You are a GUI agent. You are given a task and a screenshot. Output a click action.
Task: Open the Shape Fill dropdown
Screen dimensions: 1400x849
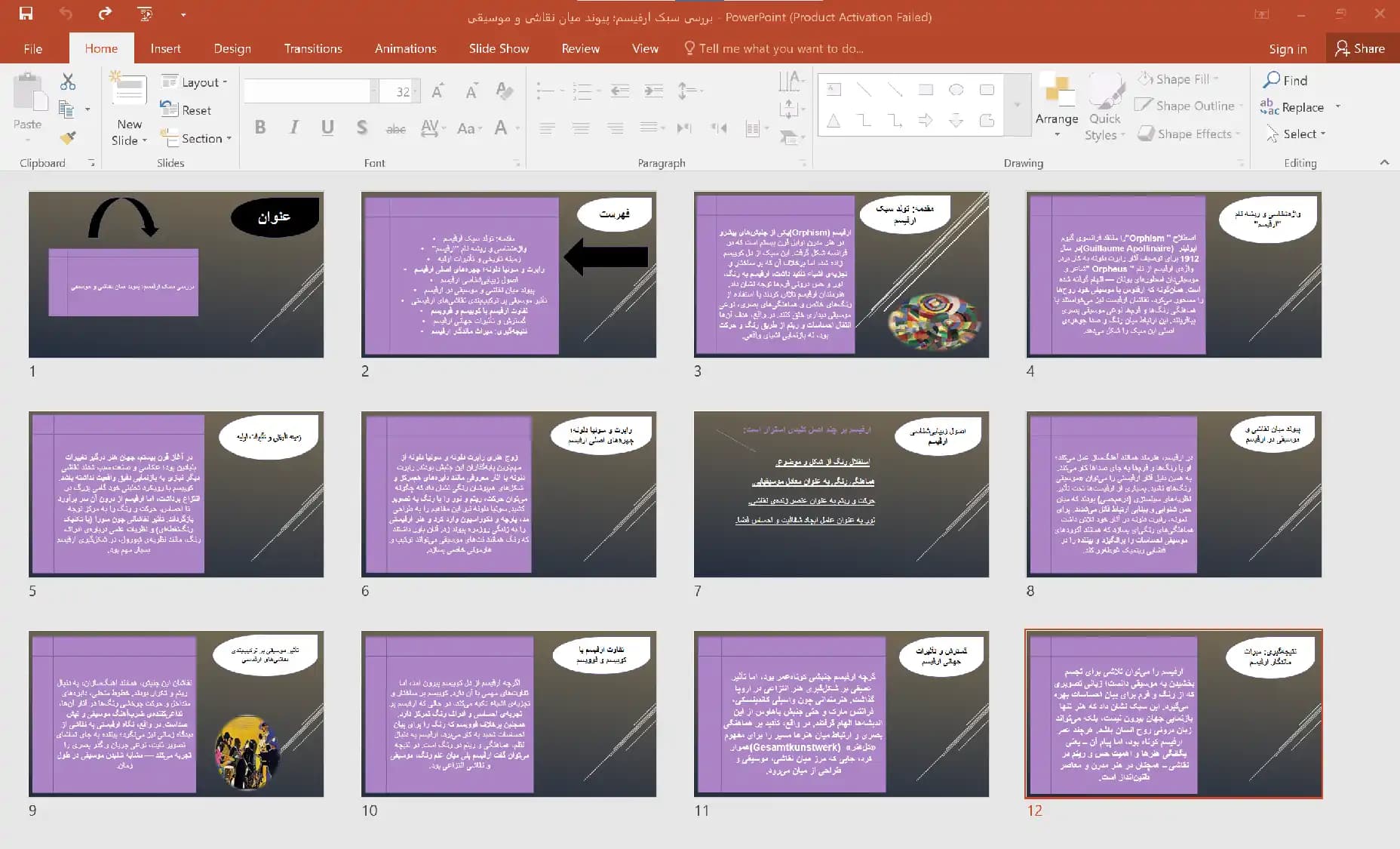[x=1178, y=79]
